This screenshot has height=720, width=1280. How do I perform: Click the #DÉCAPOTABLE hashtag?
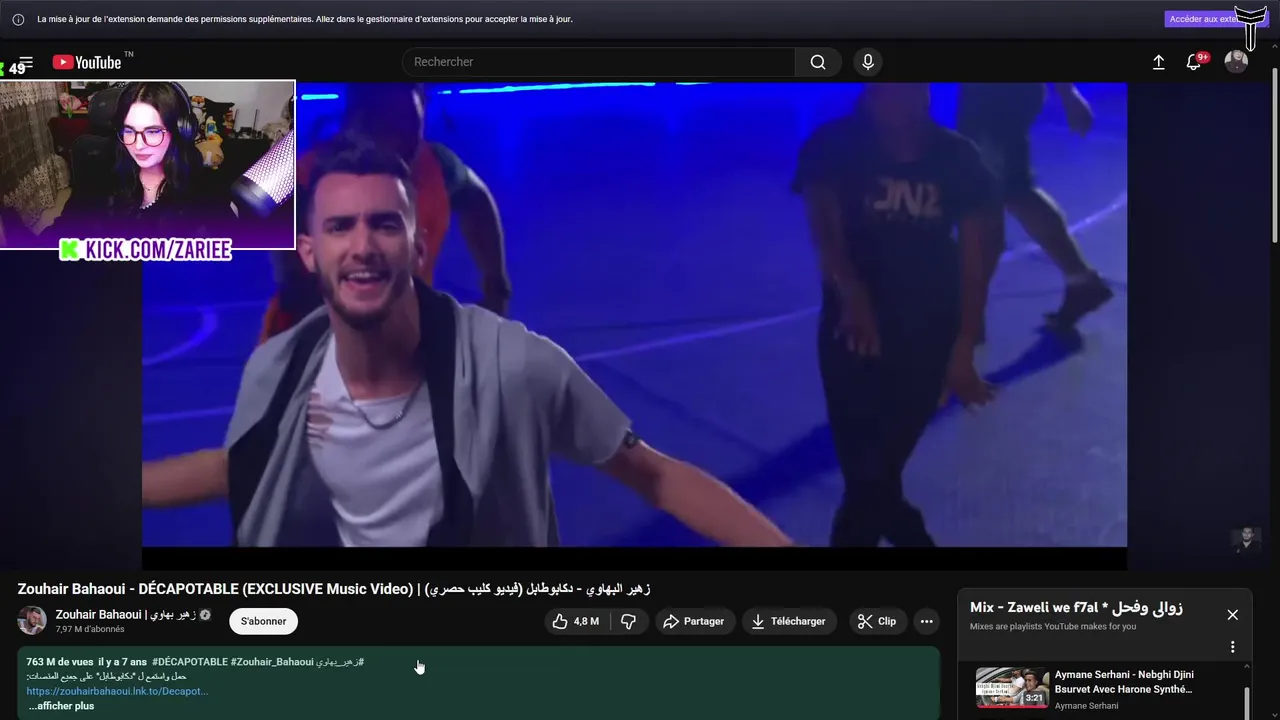pyautogui.click(x=190, y=662)
